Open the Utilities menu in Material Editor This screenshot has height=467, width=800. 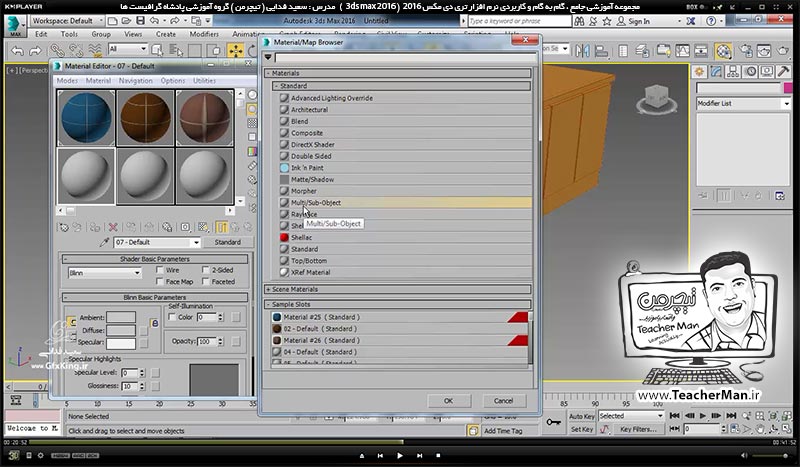point(204,81)
